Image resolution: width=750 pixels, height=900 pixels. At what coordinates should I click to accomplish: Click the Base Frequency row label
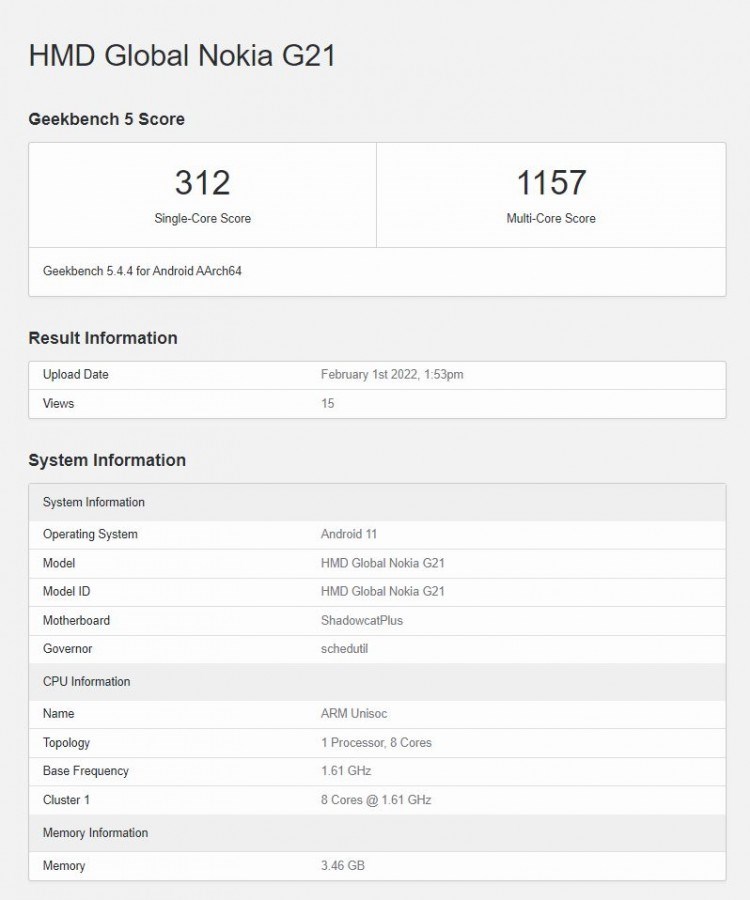(x=86, y=771)
